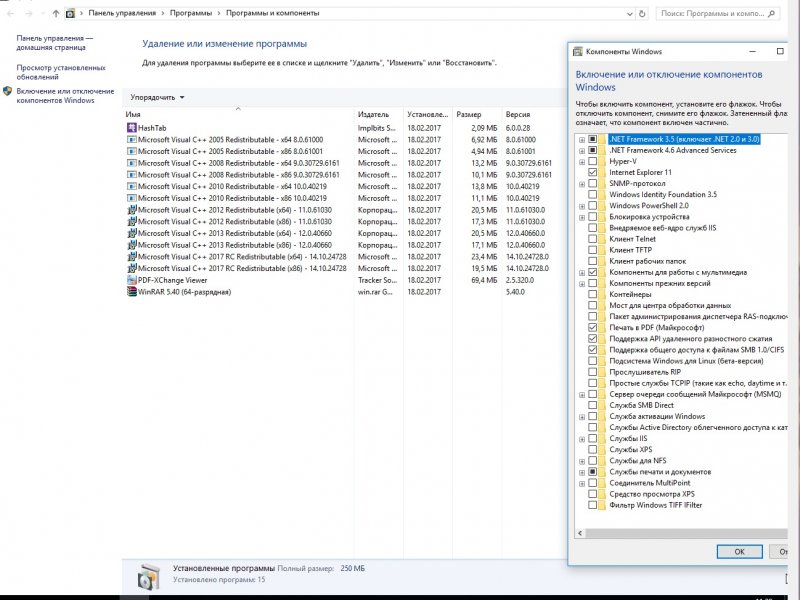The image size is (800, 600).
Task: Click the folder icon beside Службы IIS
Action: 603,438
